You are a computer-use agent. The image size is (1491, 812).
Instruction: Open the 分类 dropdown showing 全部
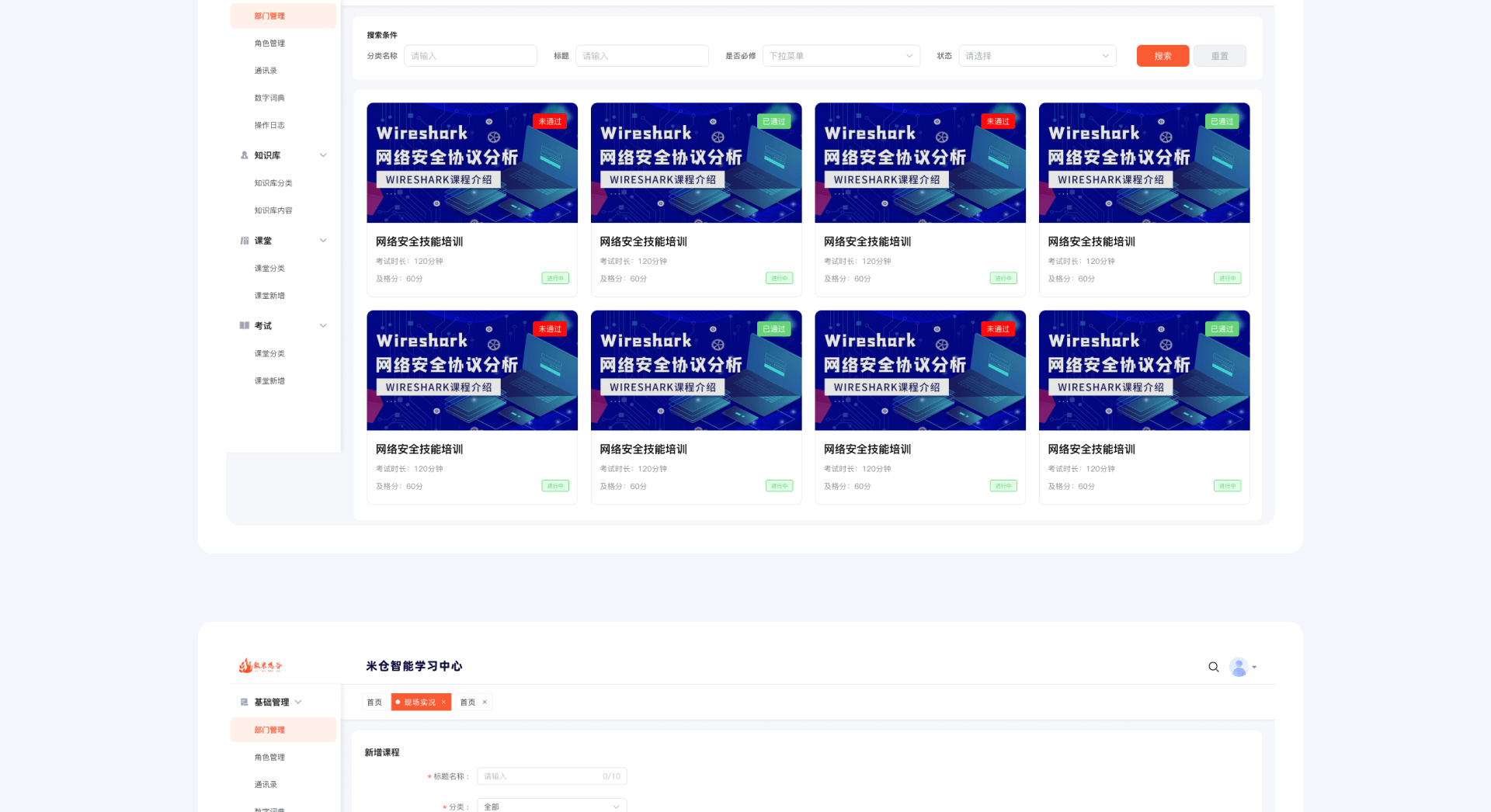tap(551, 806)
